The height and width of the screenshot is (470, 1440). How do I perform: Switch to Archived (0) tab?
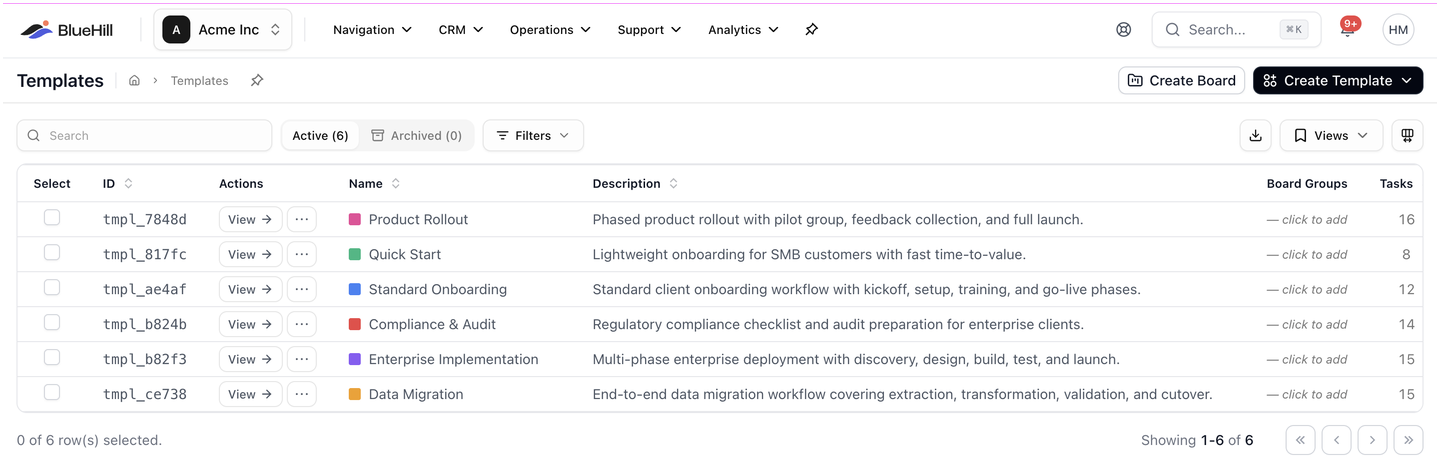point(416,136)
